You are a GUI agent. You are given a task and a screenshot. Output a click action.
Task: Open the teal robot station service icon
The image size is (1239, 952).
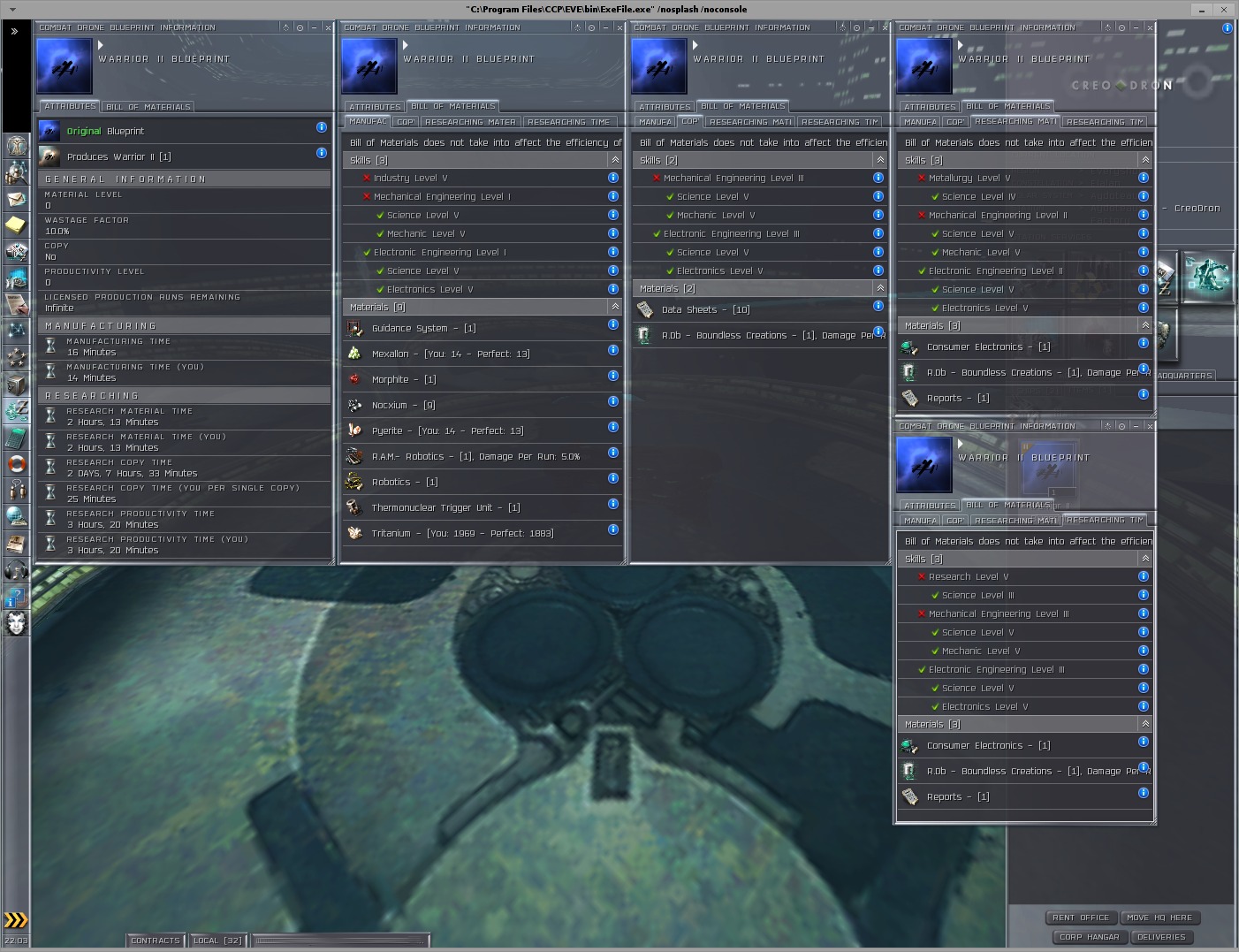tap(1208, 277)
